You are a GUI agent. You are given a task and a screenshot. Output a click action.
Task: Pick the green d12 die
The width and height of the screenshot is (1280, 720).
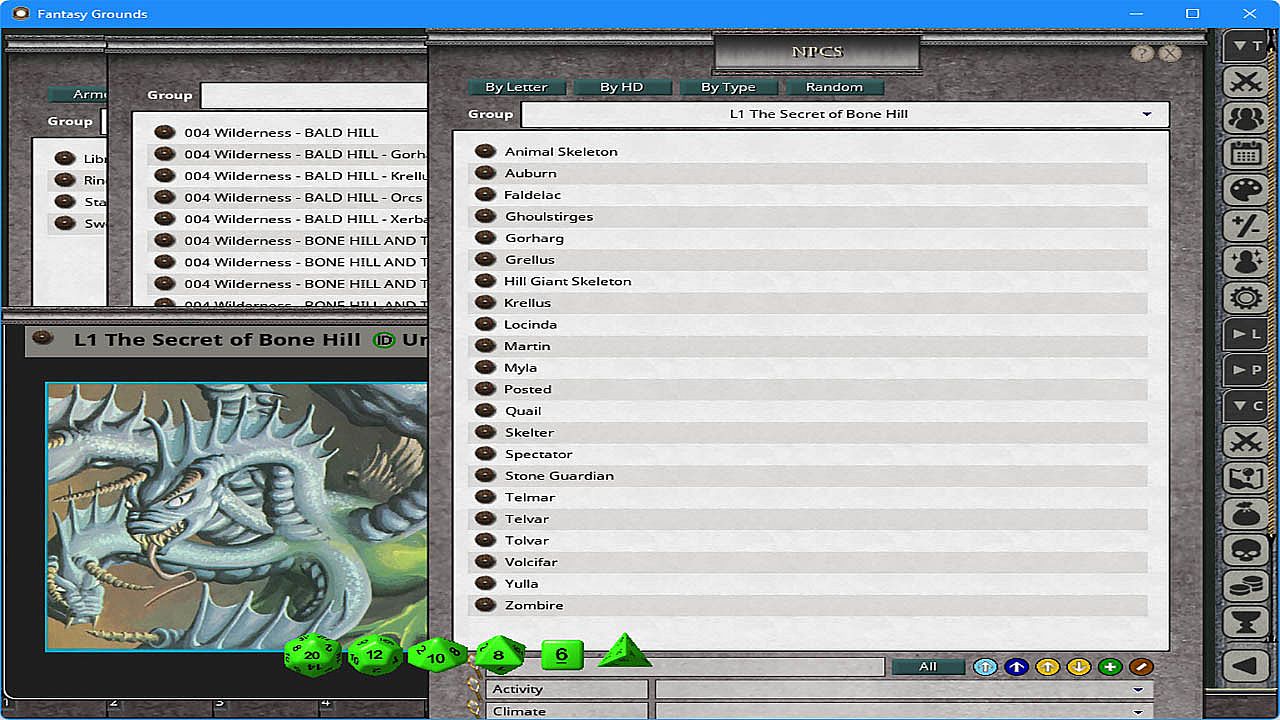(374, 655)
